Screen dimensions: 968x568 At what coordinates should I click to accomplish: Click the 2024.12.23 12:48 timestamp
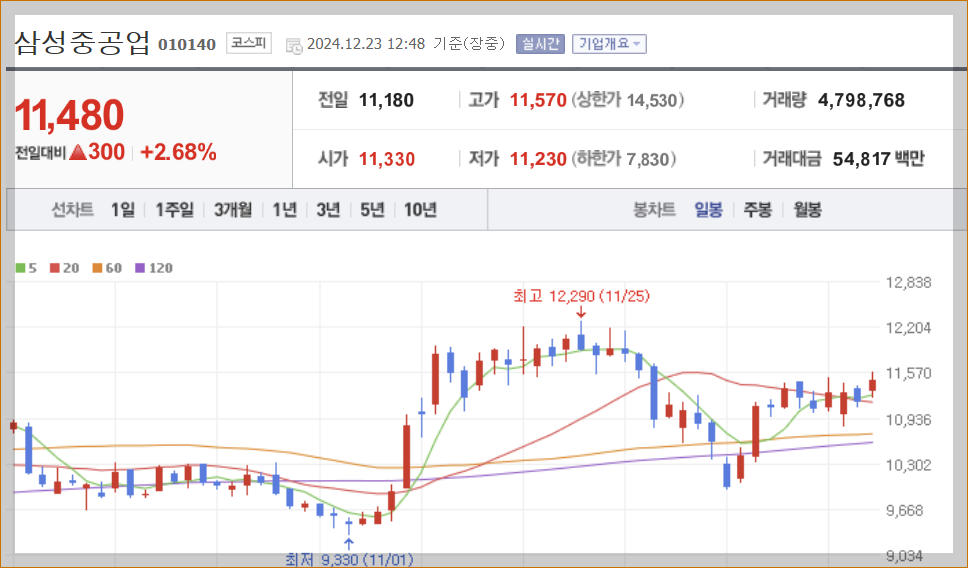pyautogui.click(x=365, y=44)
